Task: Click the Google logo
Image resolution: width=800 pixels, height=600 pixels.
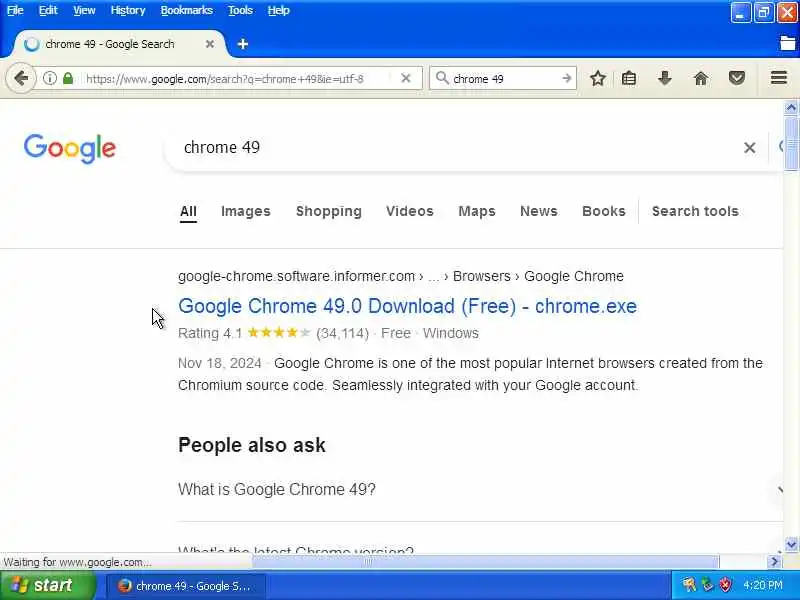Action: (x=70, y=148)
